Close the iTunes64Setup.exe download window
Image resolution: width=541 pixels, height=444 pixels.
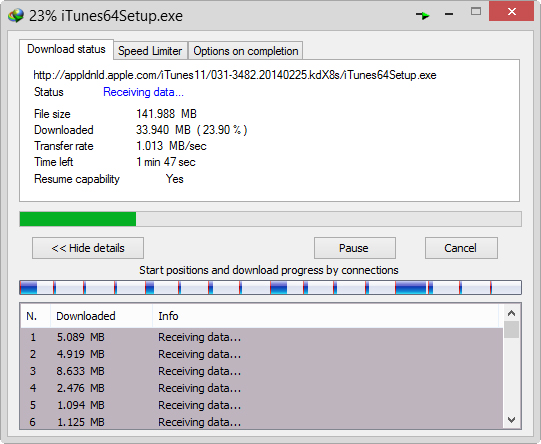(511, 12)
